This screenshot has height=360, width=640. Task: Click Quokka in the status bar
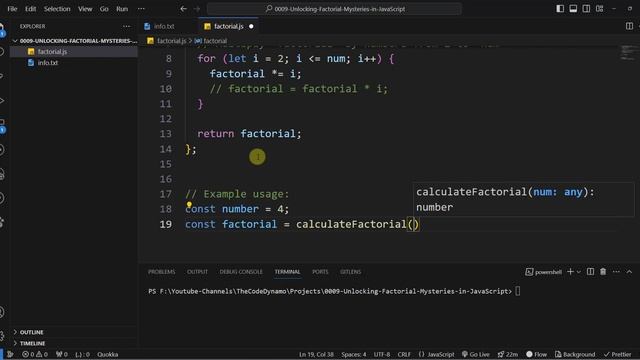pos(107,354)
